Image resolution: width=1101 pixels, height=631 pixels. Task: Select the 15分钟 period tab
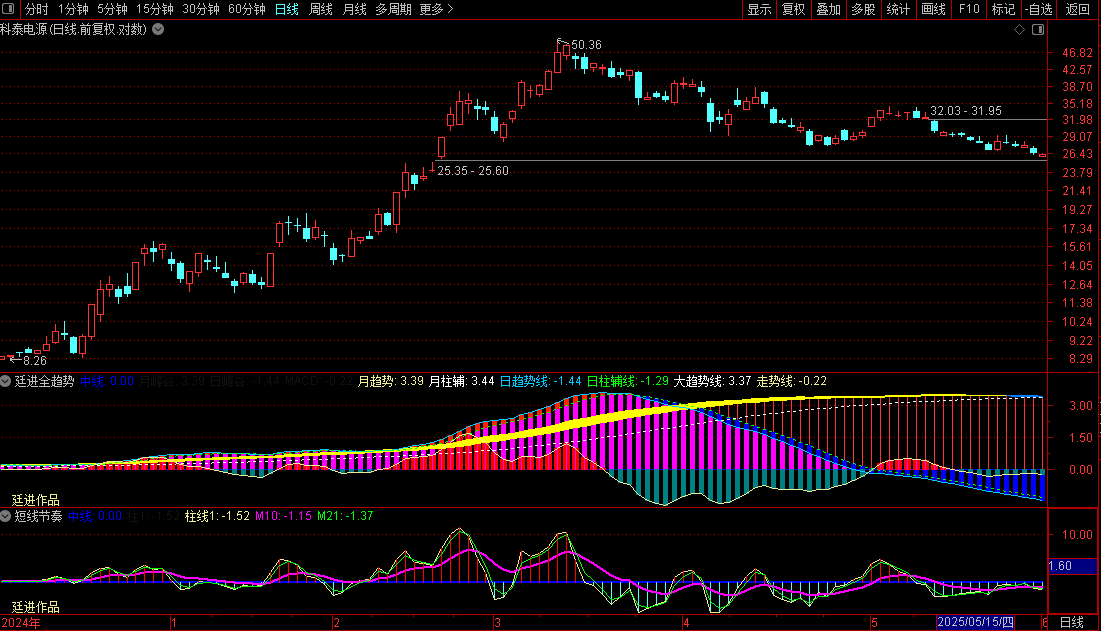154,9
